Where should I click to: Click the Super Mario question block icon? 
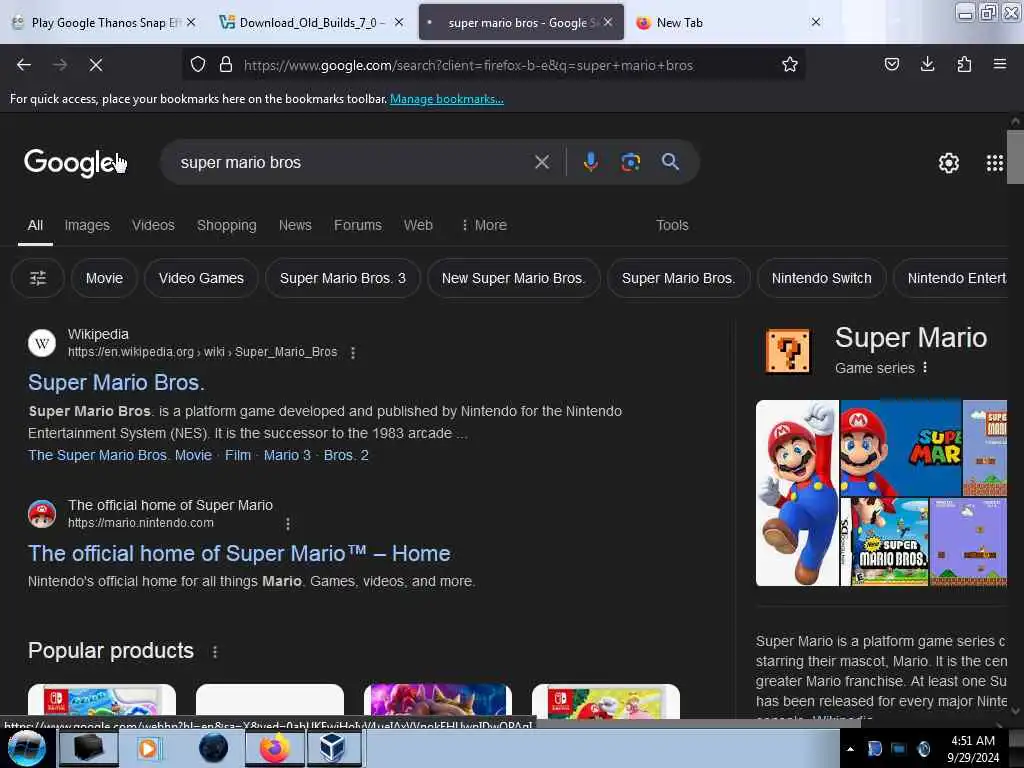788,351
